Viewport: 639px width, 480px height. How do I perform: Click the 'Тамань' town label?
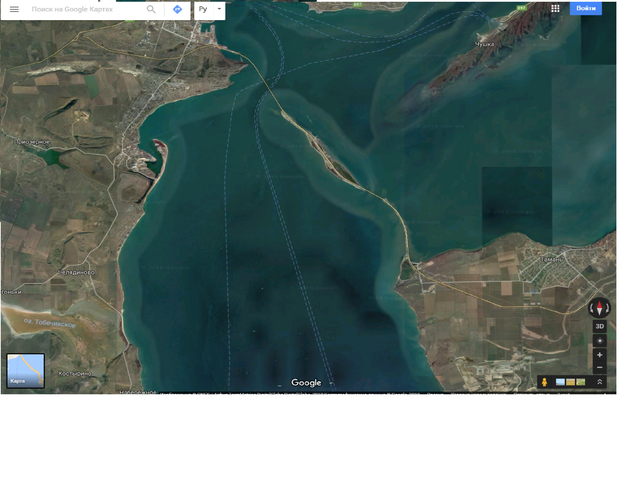tap(552, 259)
